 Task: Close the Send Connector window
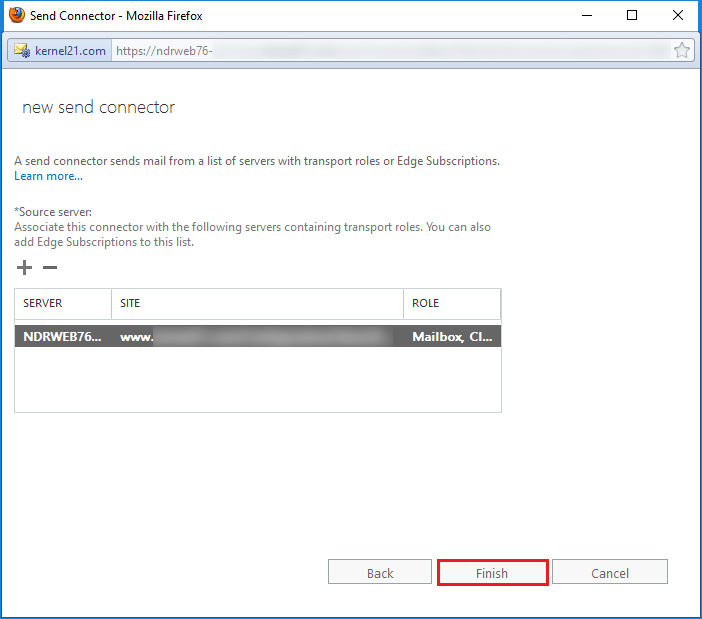click(678, 15)
